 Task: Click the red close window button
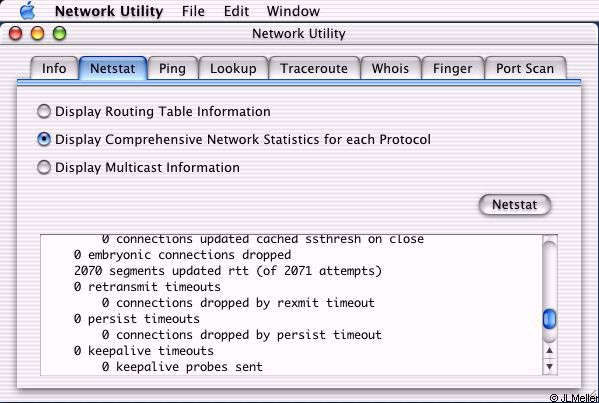pos(16,34)
